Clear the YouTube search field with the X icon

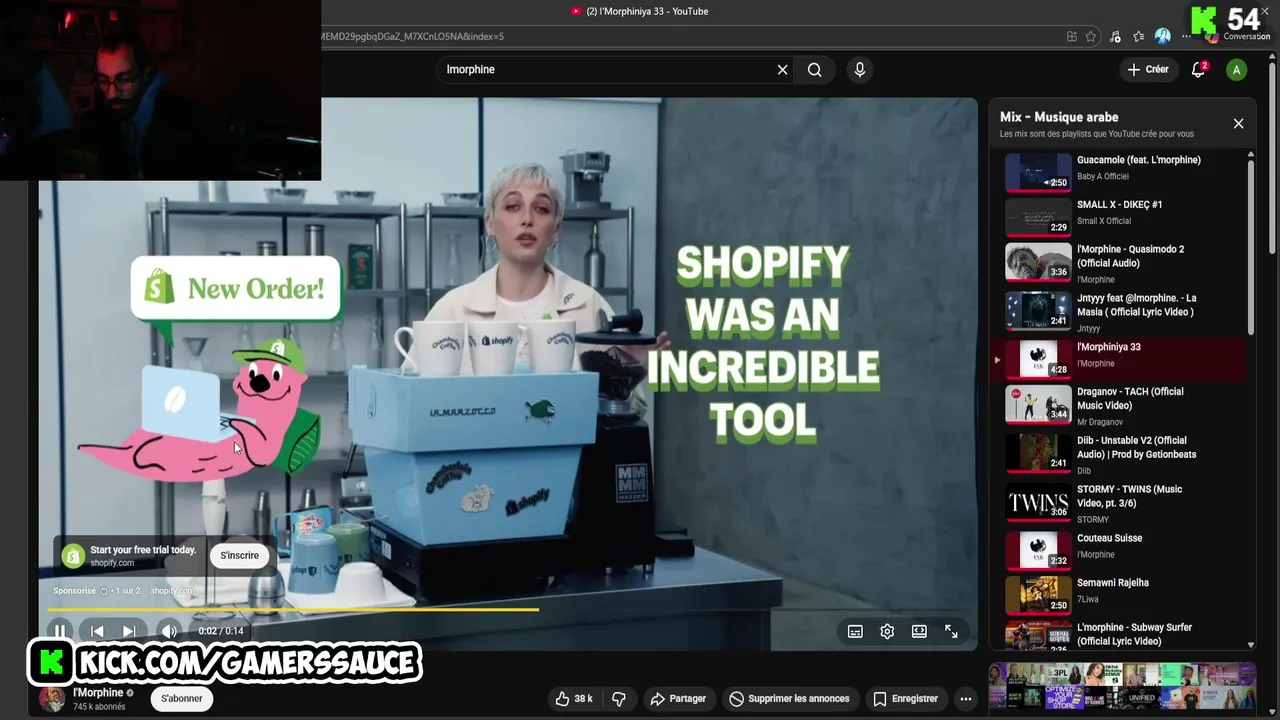[x=782, y=70]
